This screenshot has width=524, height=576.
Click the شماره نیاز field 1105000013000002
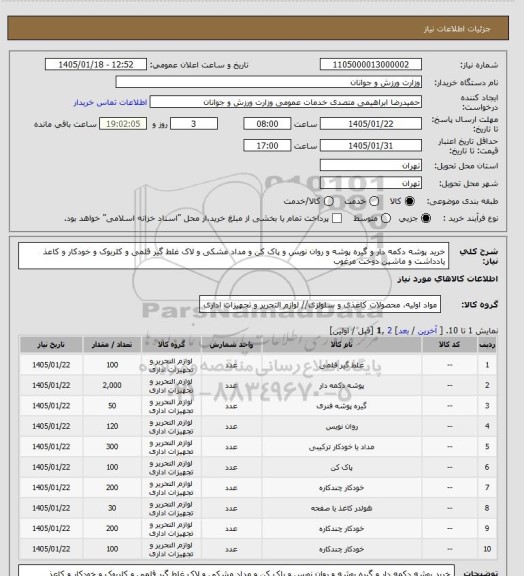click(371, 64)
